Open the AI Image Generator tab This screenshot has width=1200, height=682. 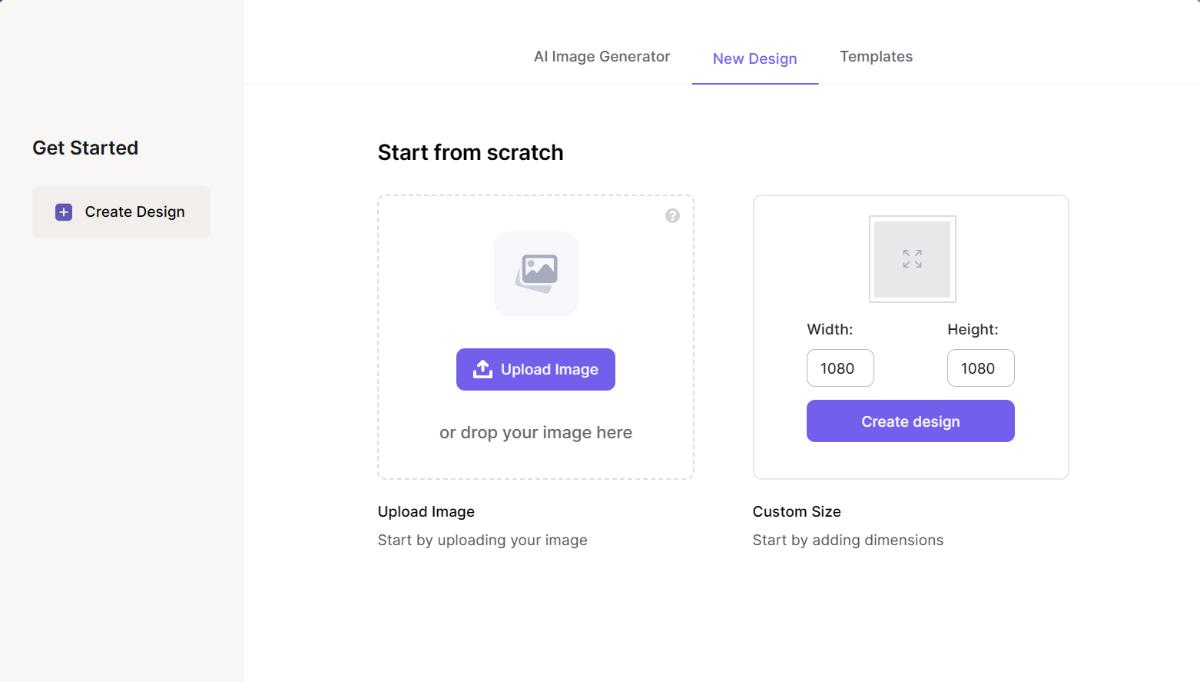point(602,57)
